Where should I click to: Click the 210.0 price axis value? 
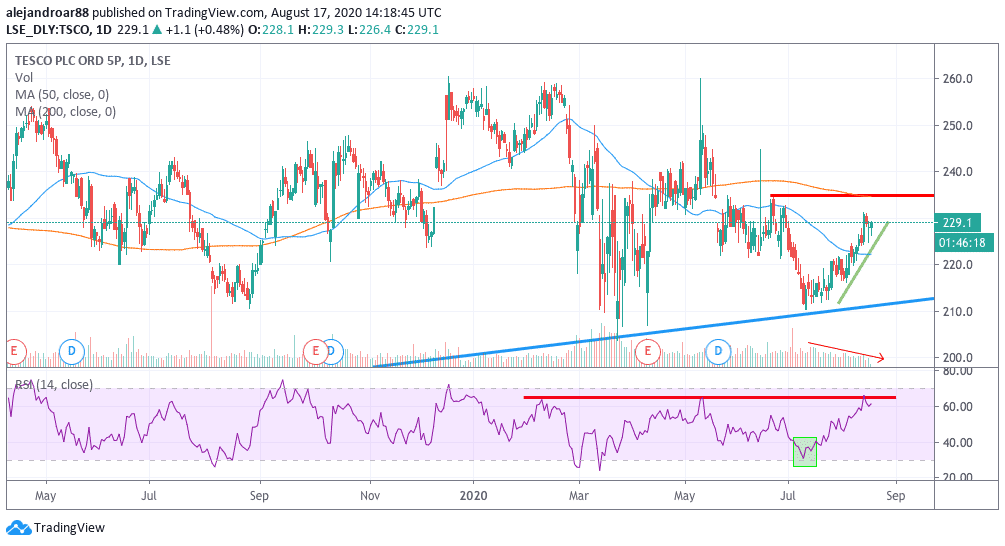[957, 311]
